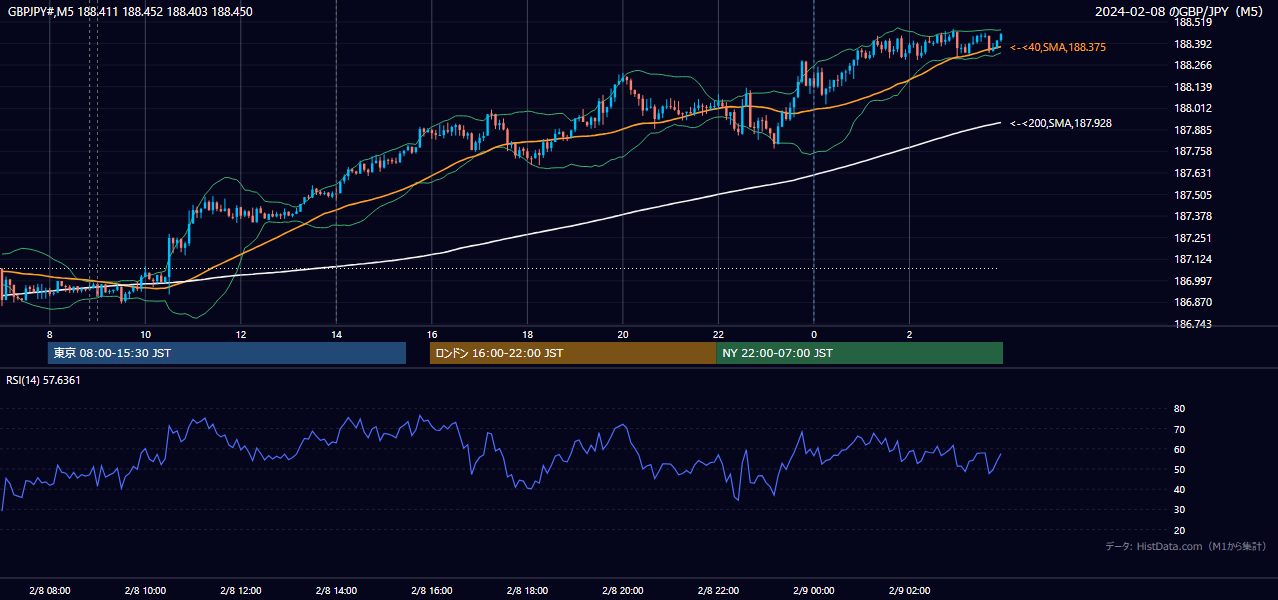
Task: Click hour tick 10 under the price chart
Action: 145,334
